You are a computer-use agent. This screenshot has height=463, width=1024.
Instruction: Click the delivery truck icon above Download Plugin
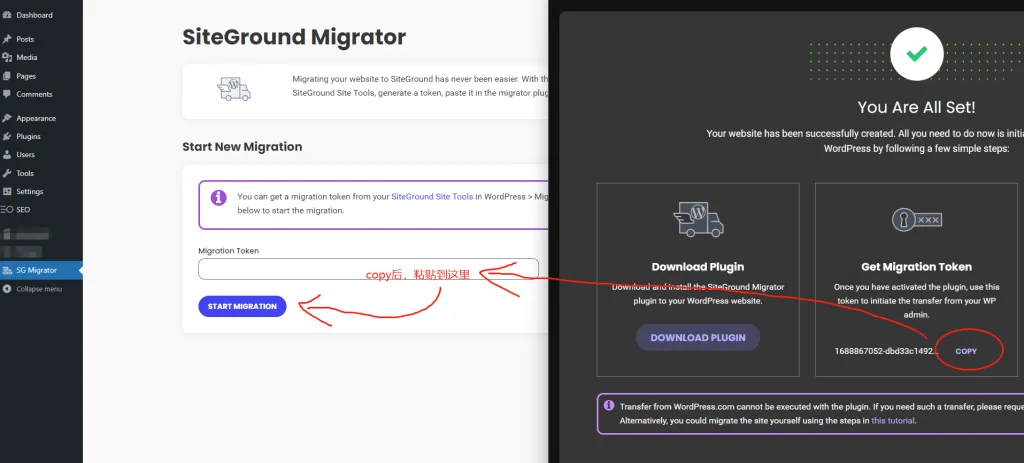tap(698, 220)
